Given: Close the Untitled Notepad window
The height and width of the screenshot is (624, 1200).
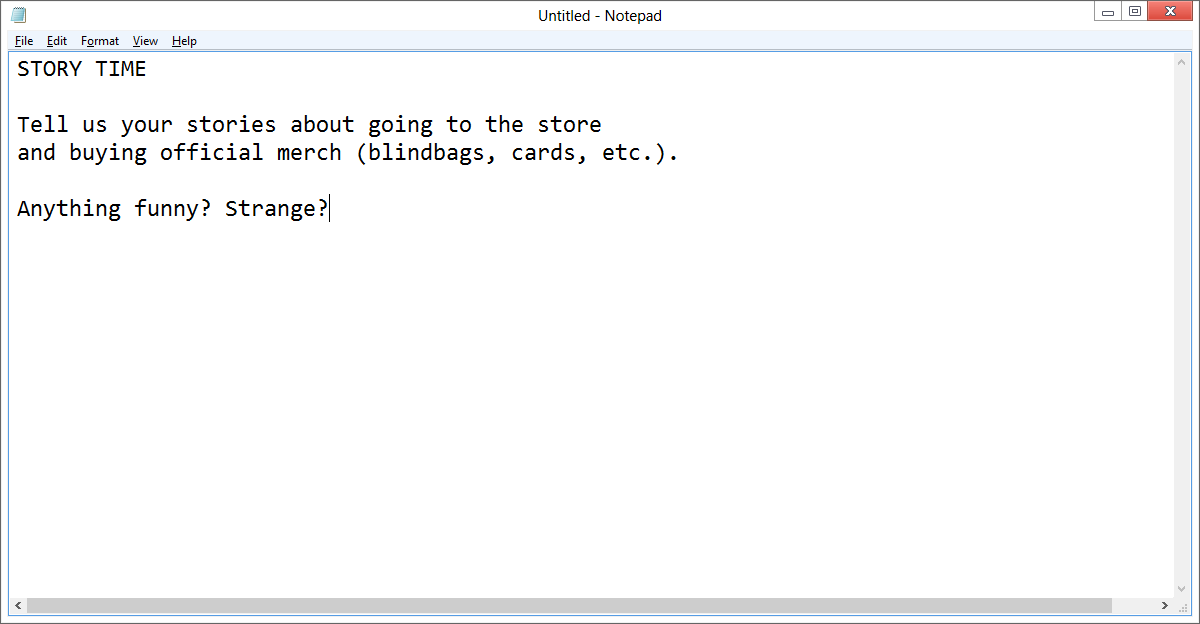Looking at the screenshot, I should pos(1171,11).
